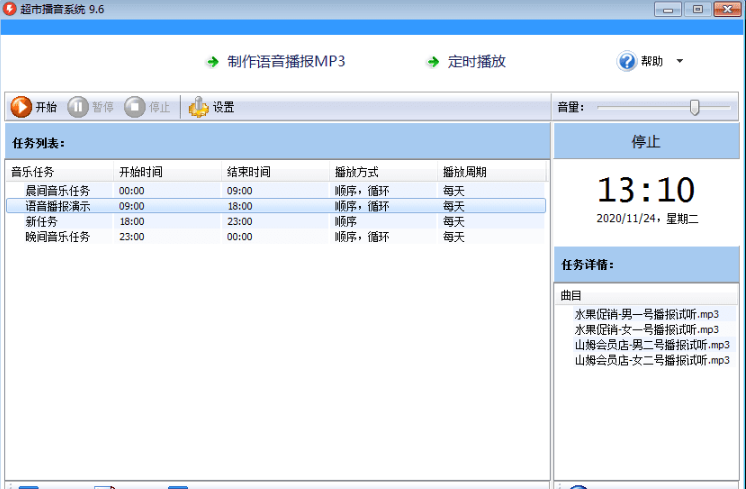The width and height of the screenshot is (746, 489).
Task: Click the 播放周期 column header
Action: pos(464,172)
